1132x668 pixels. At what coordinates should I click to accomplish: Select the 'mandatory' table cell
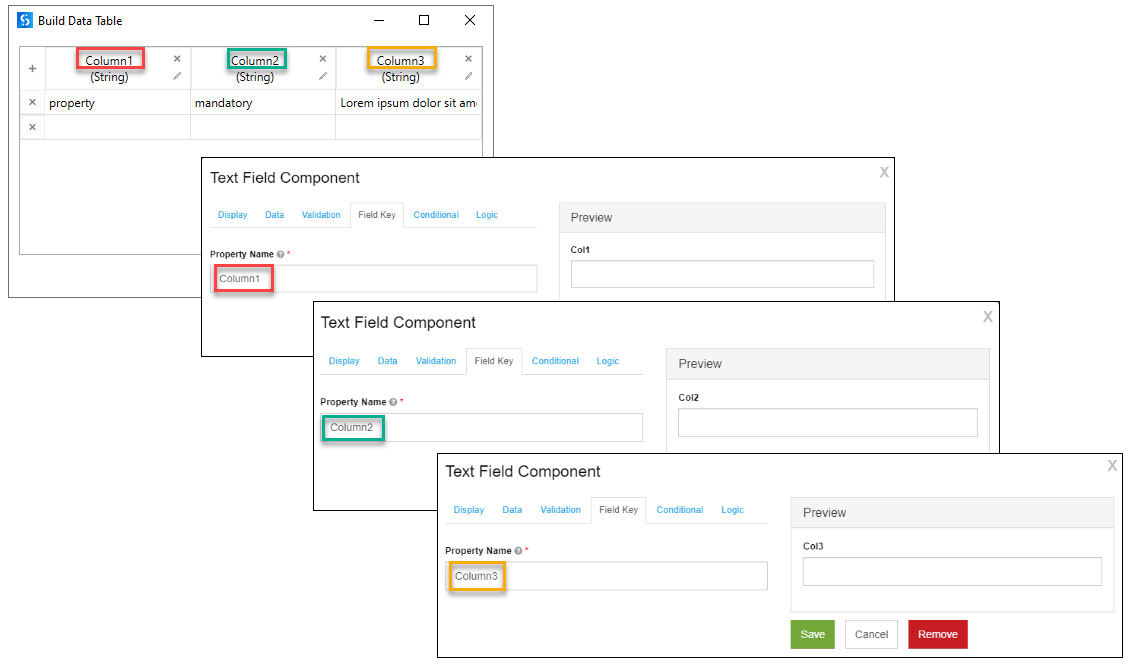click(x=262, y=102)
